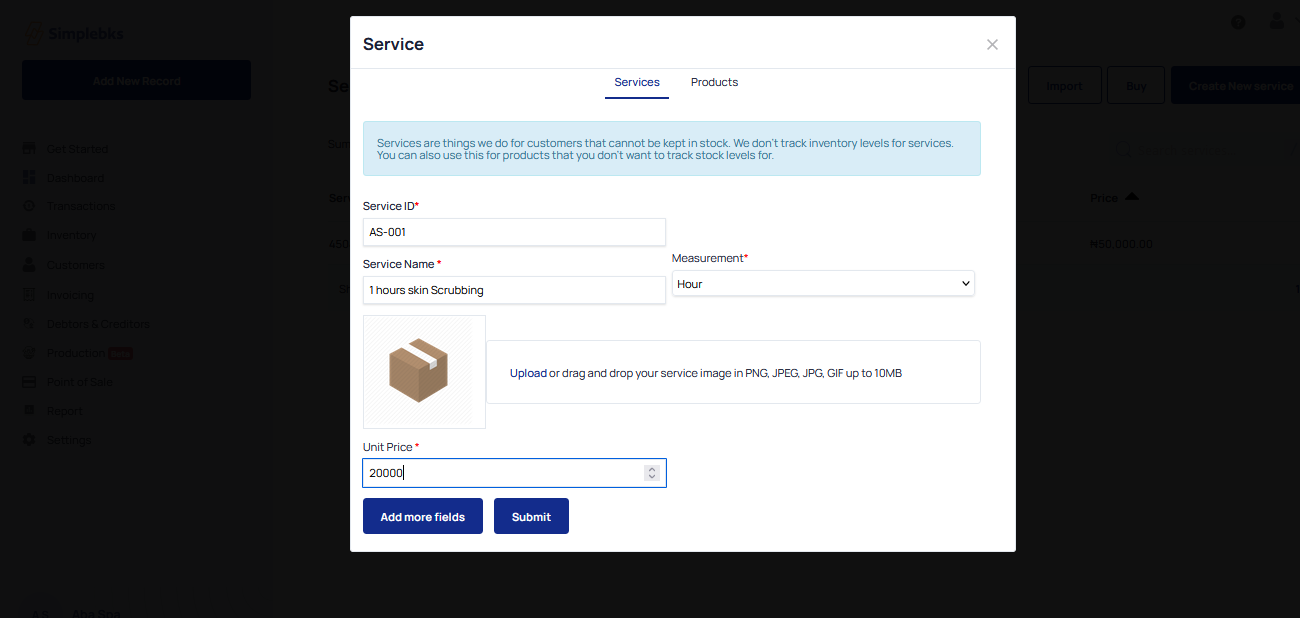Switch to the Services tab
The image size is (1300, 618).
(x=637, y=82)
